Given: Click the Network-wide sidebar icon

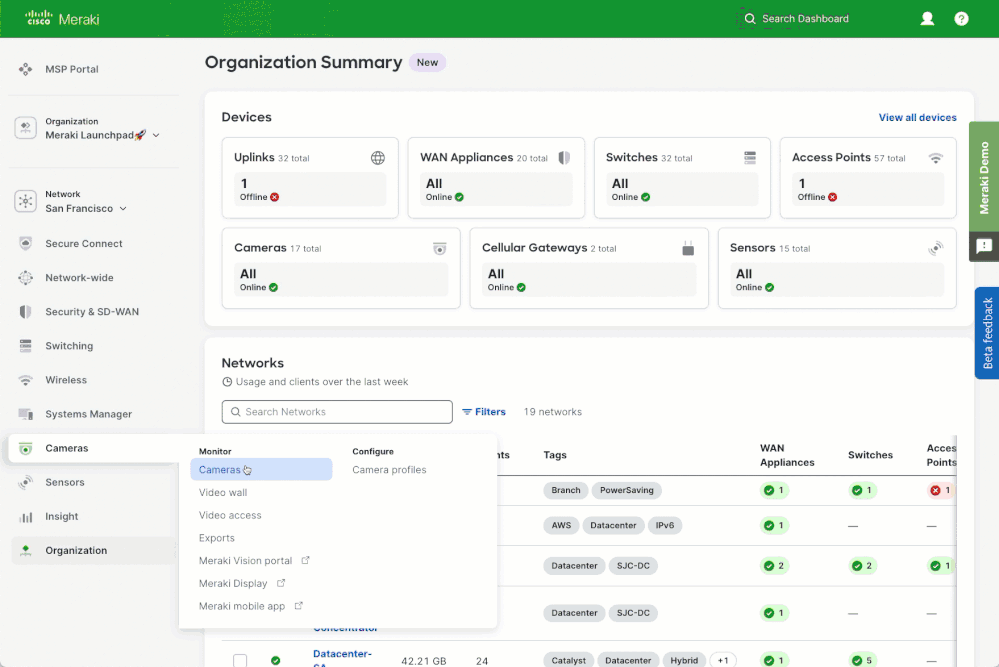Looking at the screenshot, I should click(x=25, y=278).
